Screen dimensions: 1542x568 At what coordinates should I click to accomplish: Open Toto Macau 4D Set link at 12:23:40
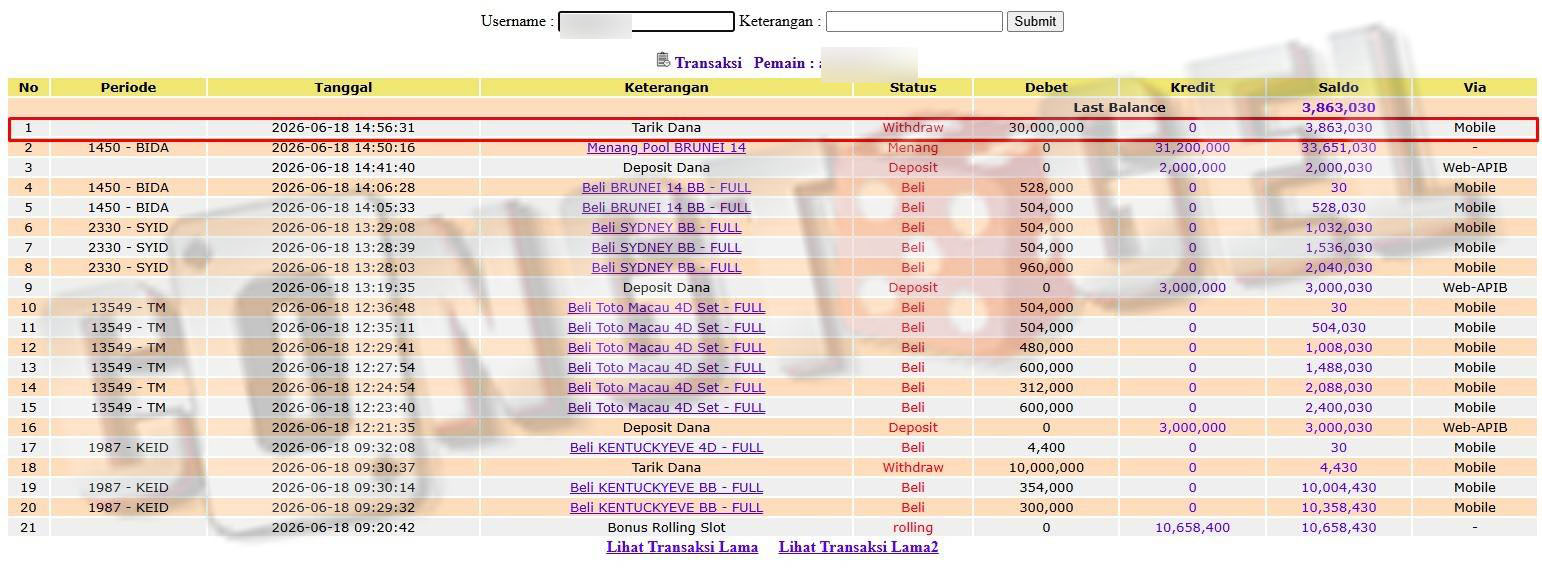point(666,407)
